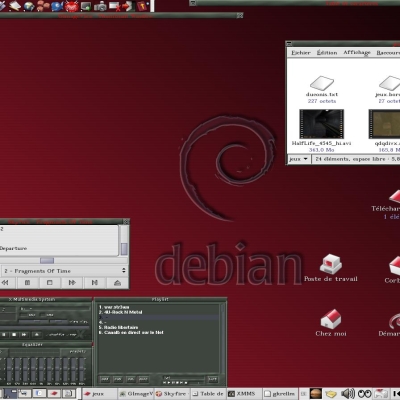Open Raccourcis menu in file manager
This screenshot has width=400, height=400.
[388, 53]
